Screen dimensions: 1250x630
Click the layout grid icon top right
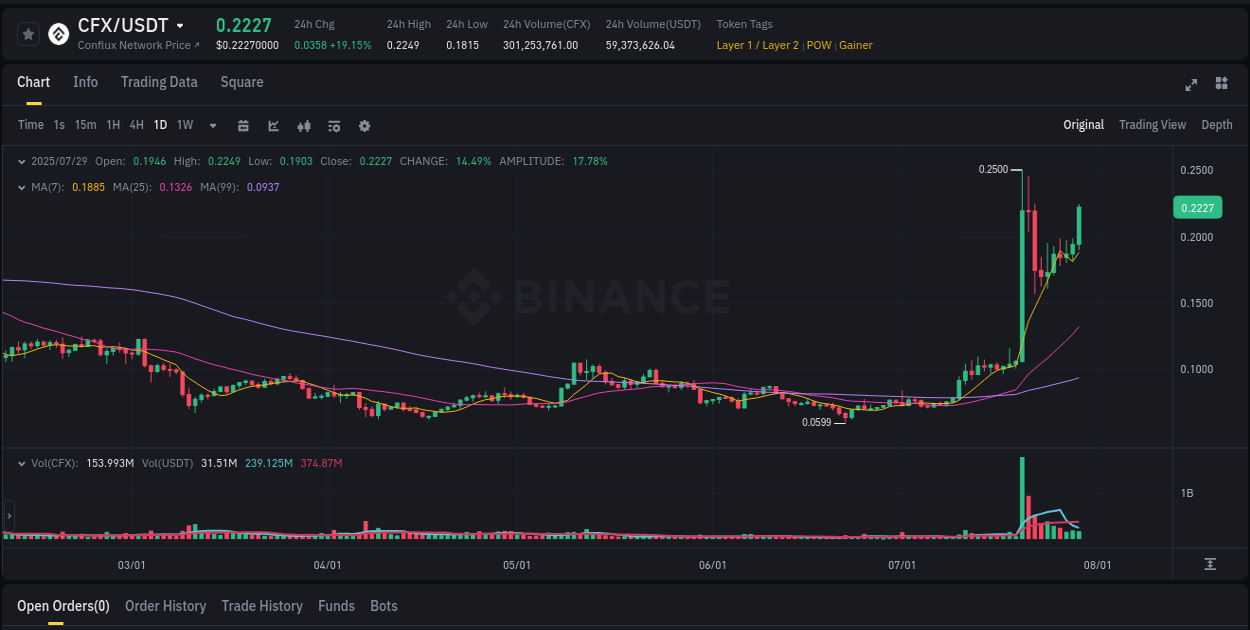[x=1221, y=85]
